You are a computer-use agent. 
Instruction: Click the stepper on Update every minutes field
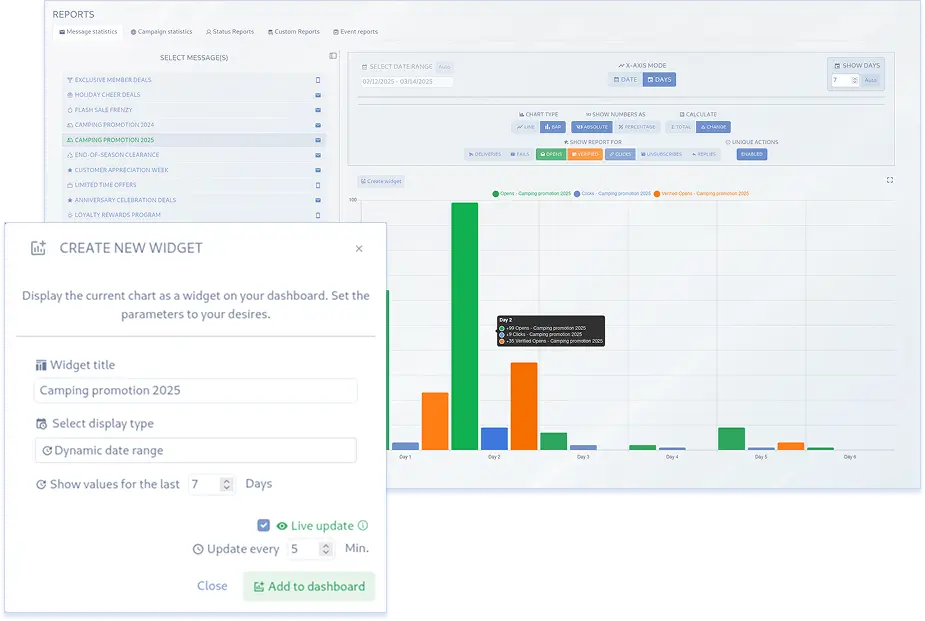[x=325, y=550]
